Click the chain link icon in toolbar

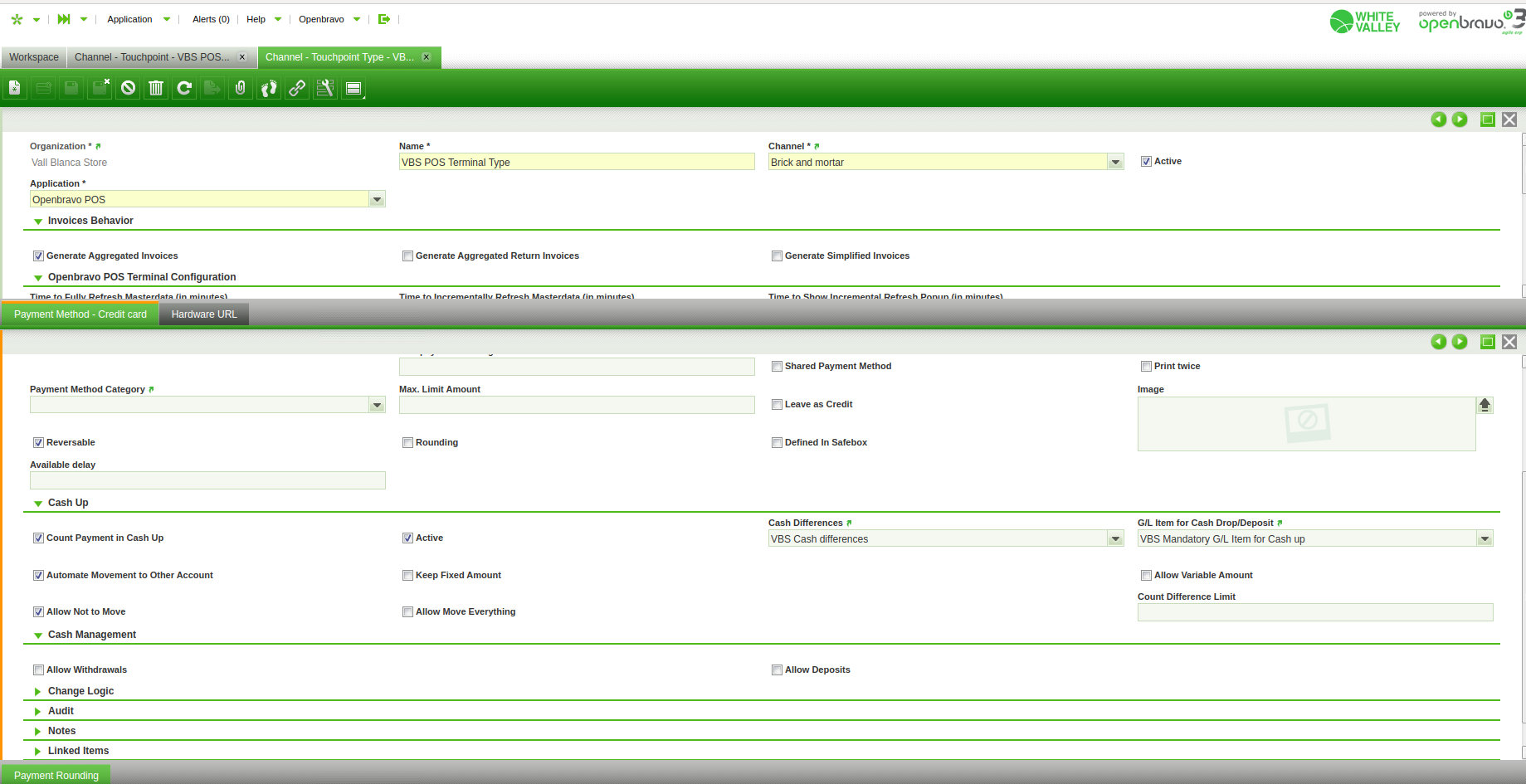(x=297, y=88)
